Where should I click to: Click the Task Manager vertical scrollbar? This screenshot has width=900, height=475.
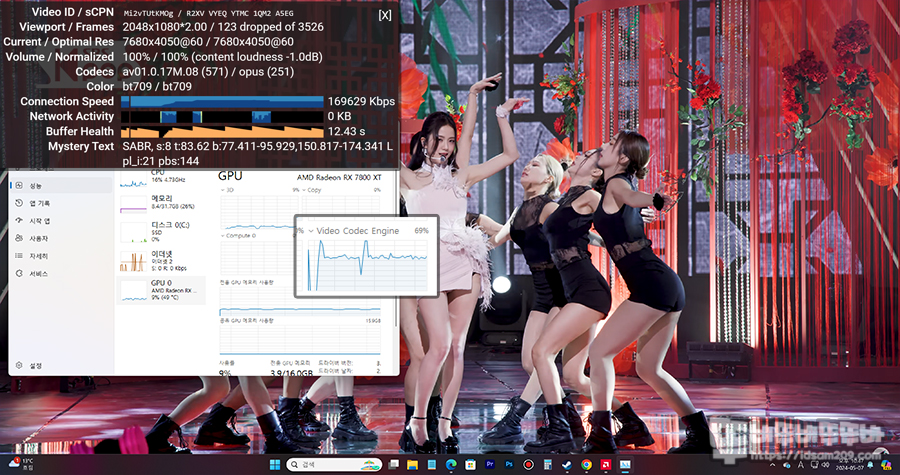(397, 247)
